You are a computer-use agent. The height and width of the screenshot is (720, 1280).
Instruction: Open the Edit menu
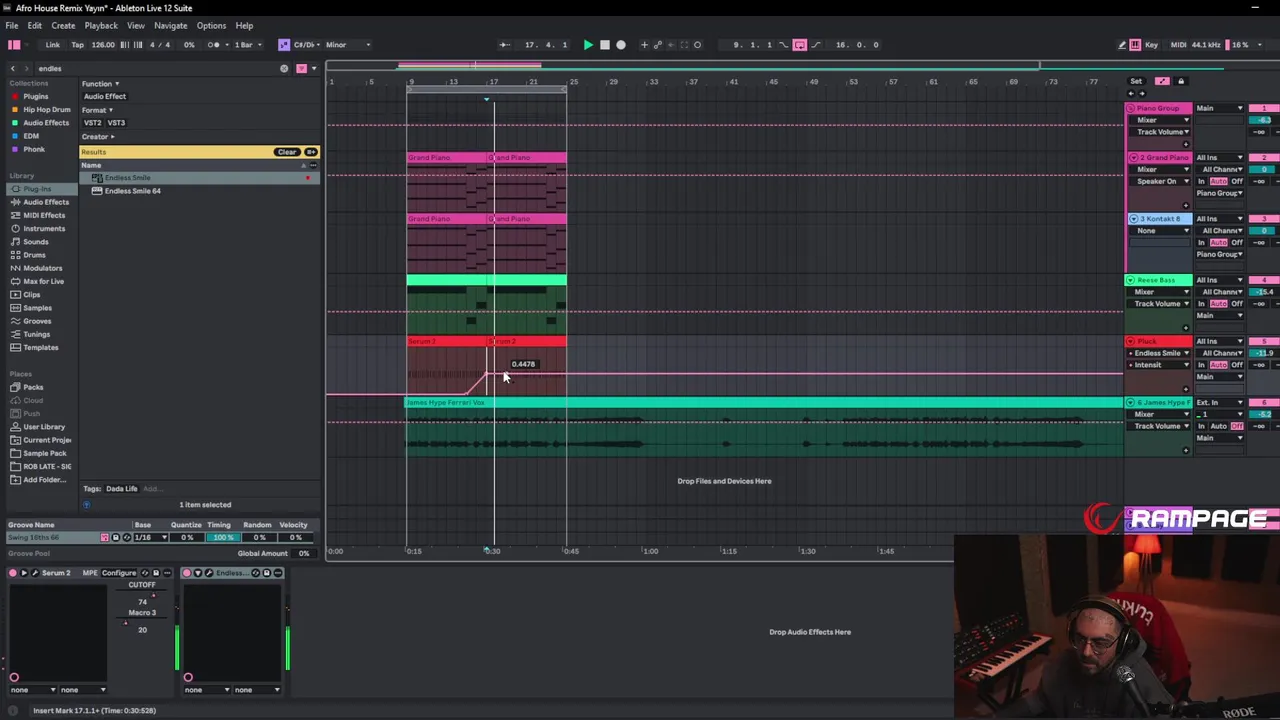pyautogui.click(x=34, y=25)
